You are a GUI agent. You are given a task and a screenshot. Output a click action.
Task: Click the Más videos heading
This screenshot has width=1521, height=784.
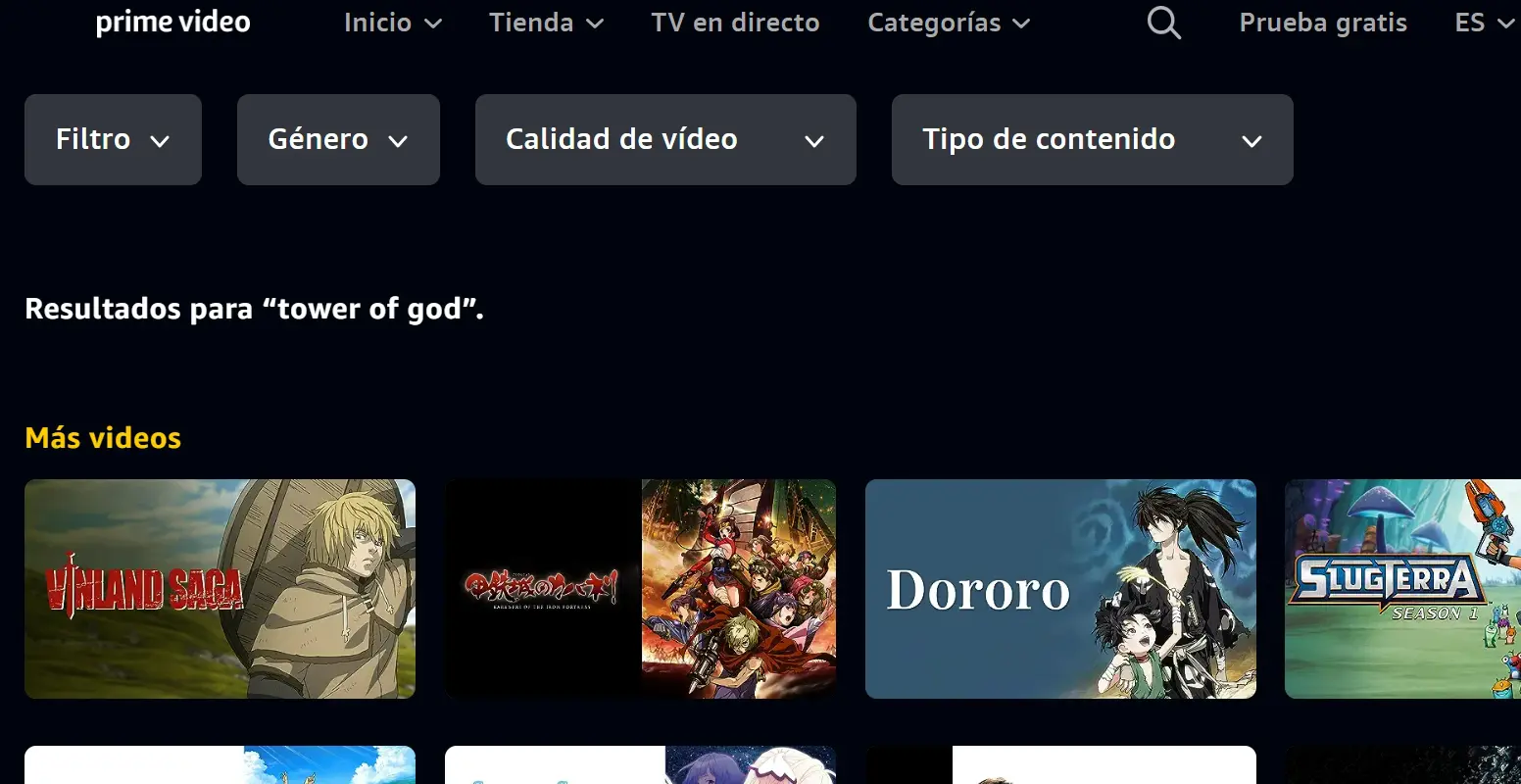[103, 437]
